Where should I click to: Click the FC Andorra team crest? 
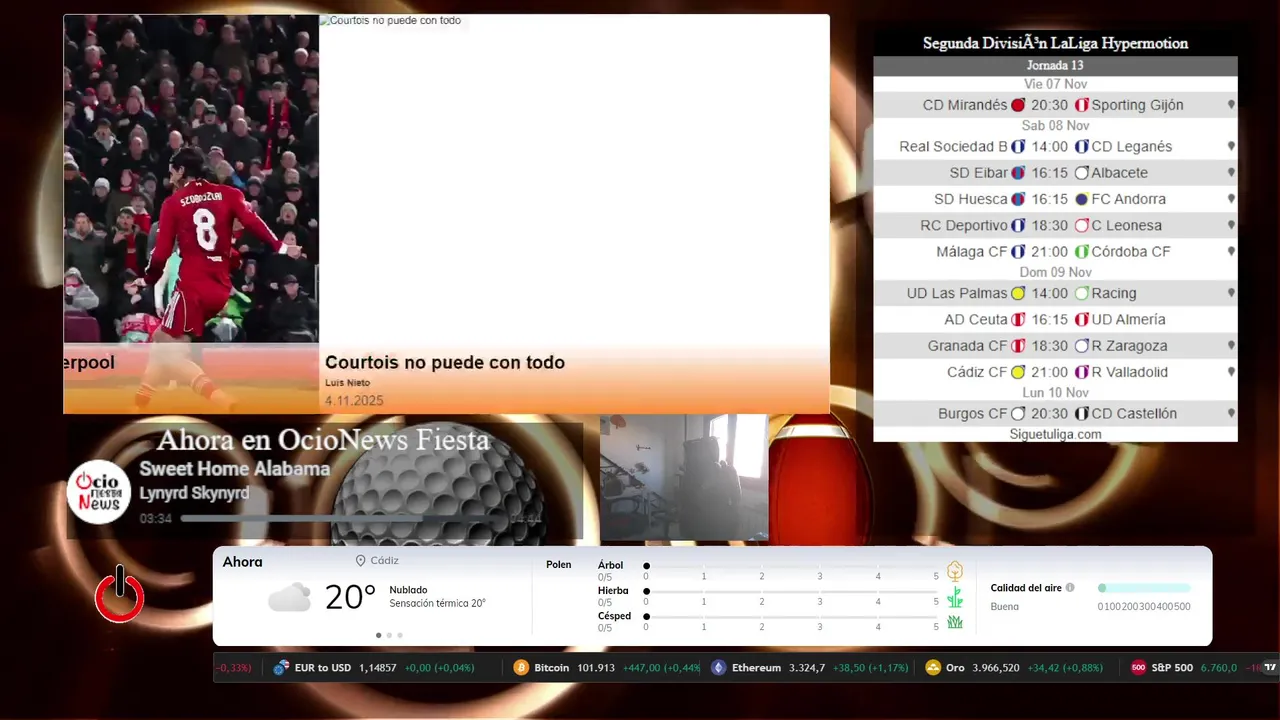[x=1081, y=199]
